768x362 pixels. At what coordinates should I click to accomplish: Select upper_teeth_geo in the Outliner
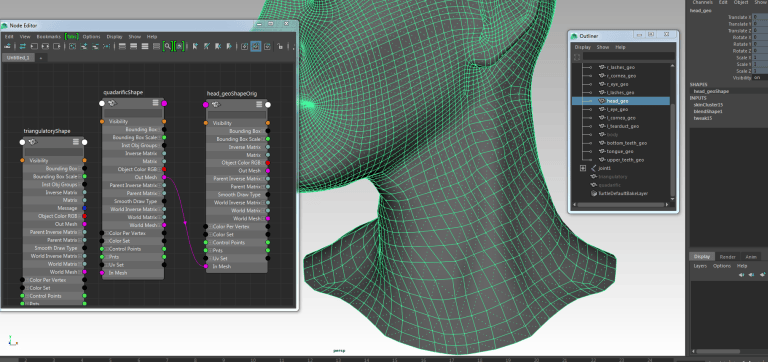click(x=625, y=160)
